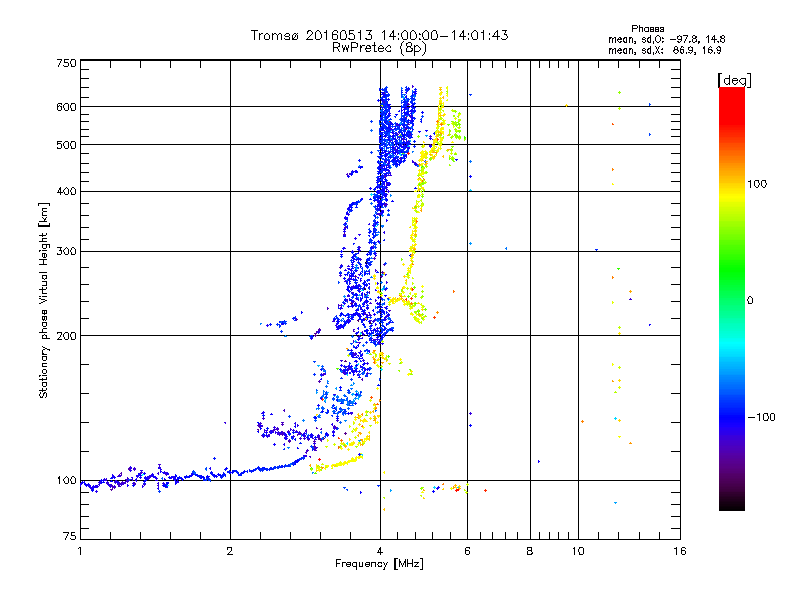Click the '[deg]' colorbar unit label
This screenshot has height=600, width=800.
(x=734, y=80)
